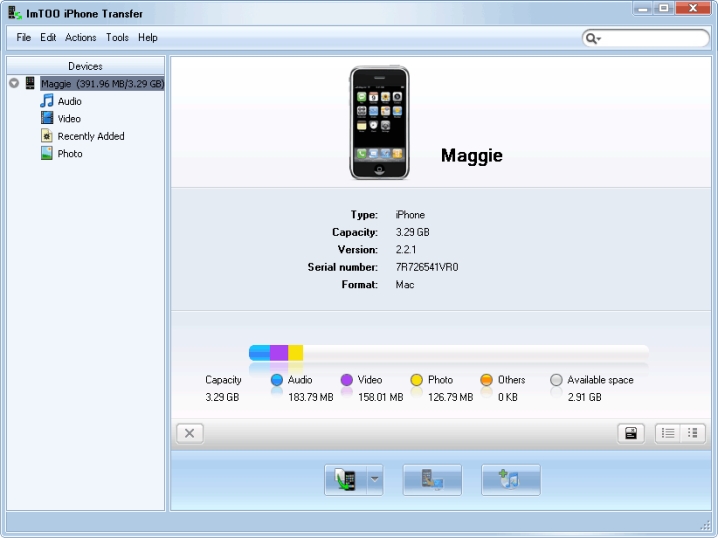
Task: Select the Audio library item
Action: pyautogui.click(x=69, y=101)
